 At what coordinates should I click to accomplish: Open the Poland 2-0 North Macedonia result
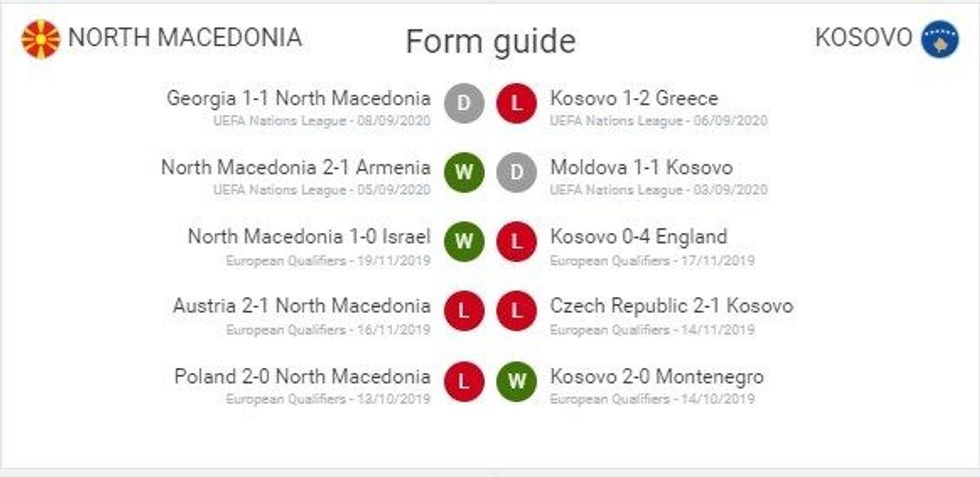click(x=302, y=377)
